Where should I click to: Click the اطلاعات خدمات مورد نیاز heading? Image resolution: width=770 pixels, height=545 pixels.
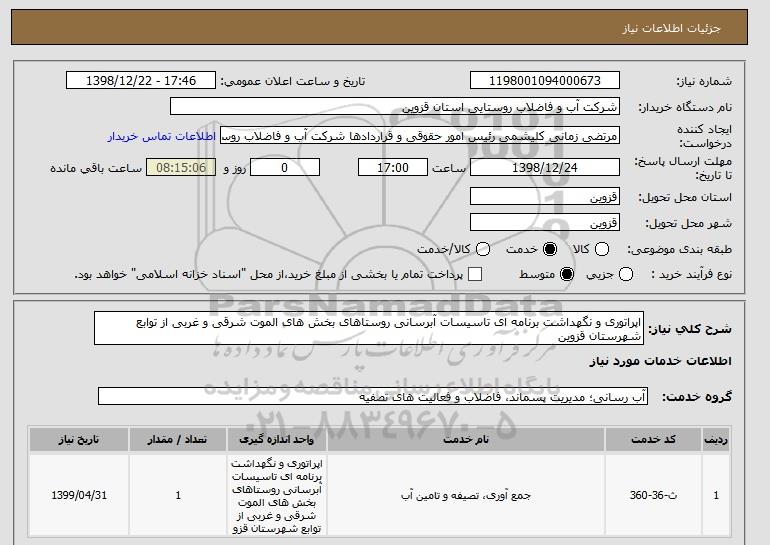pos(660,361)
